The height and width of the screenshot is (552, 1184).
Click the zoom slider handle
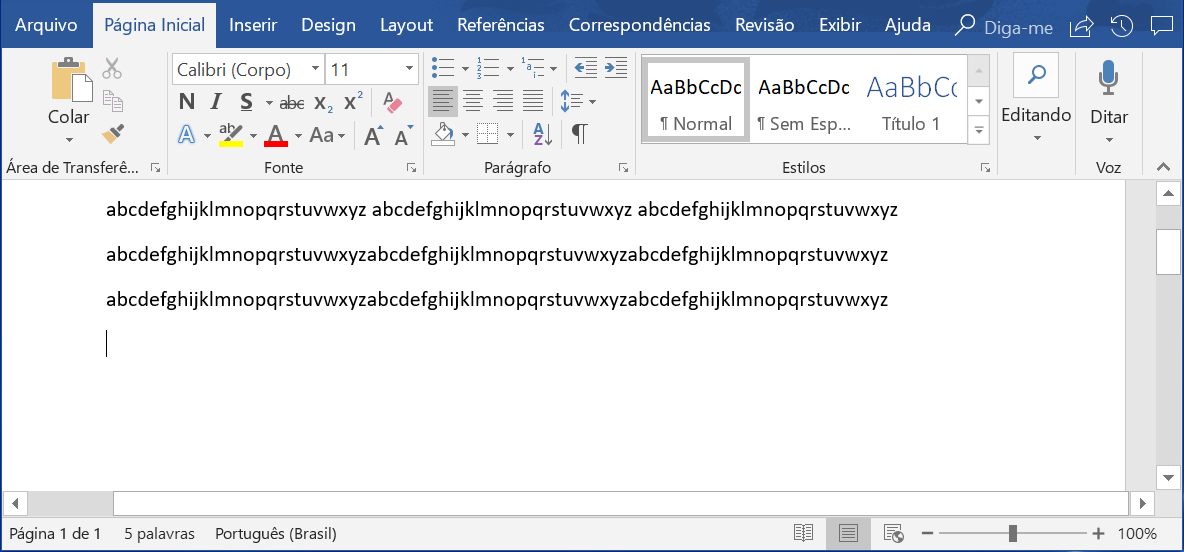[1013, 534]
